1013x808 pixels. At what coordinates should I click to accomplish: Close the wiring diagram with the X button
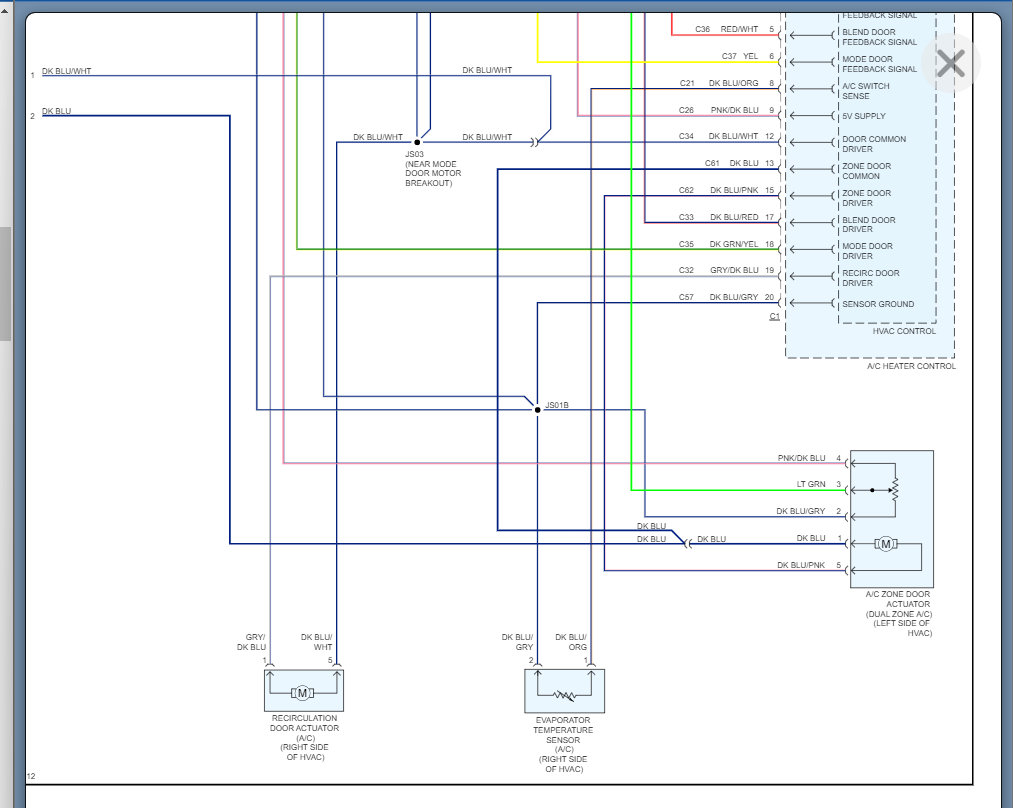tap(951, 63)
